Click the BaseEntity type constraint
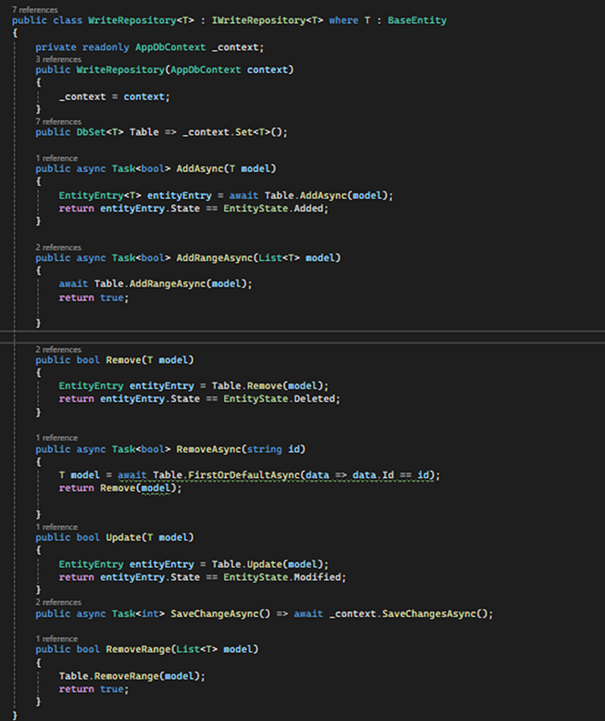Image resolution: width=605 pixels, height=721 pixels. click(x=417, y=21)
